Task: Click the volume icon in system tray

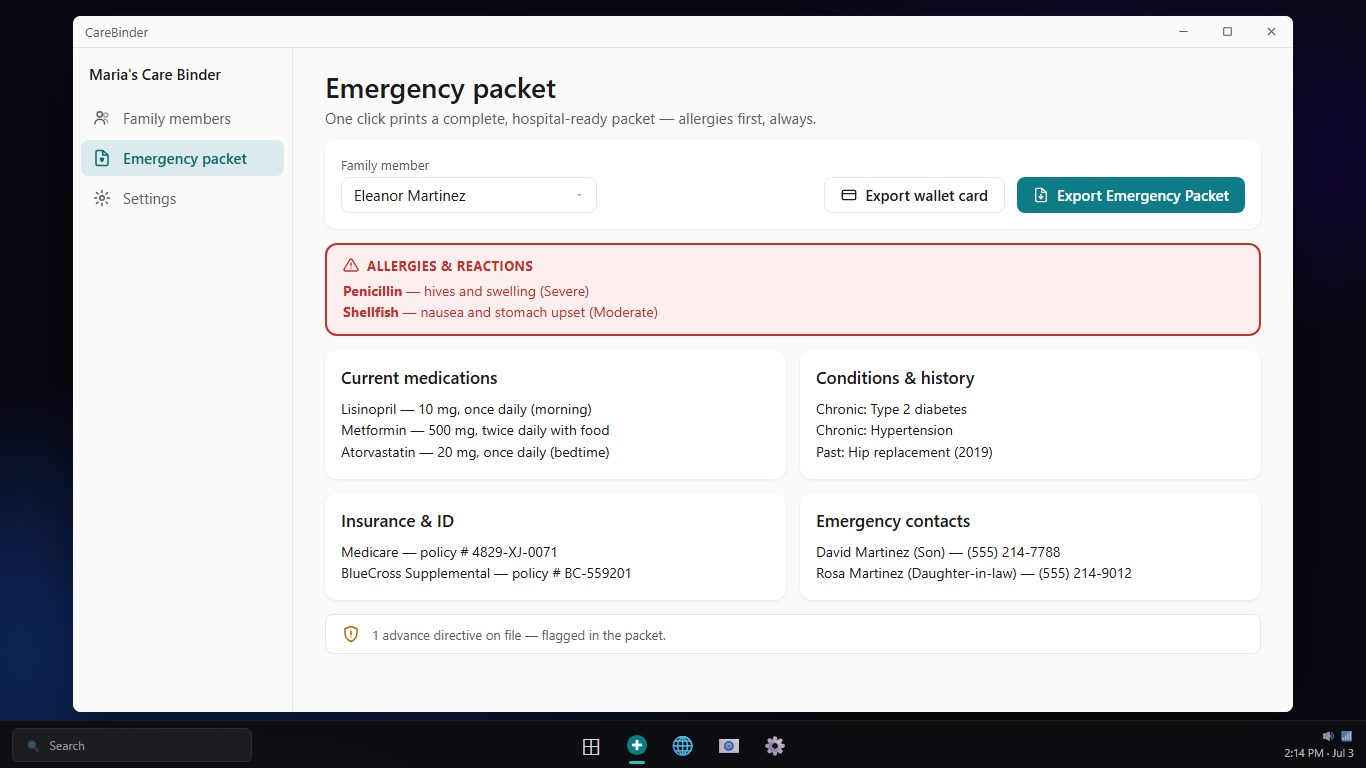Action: 1328,736
